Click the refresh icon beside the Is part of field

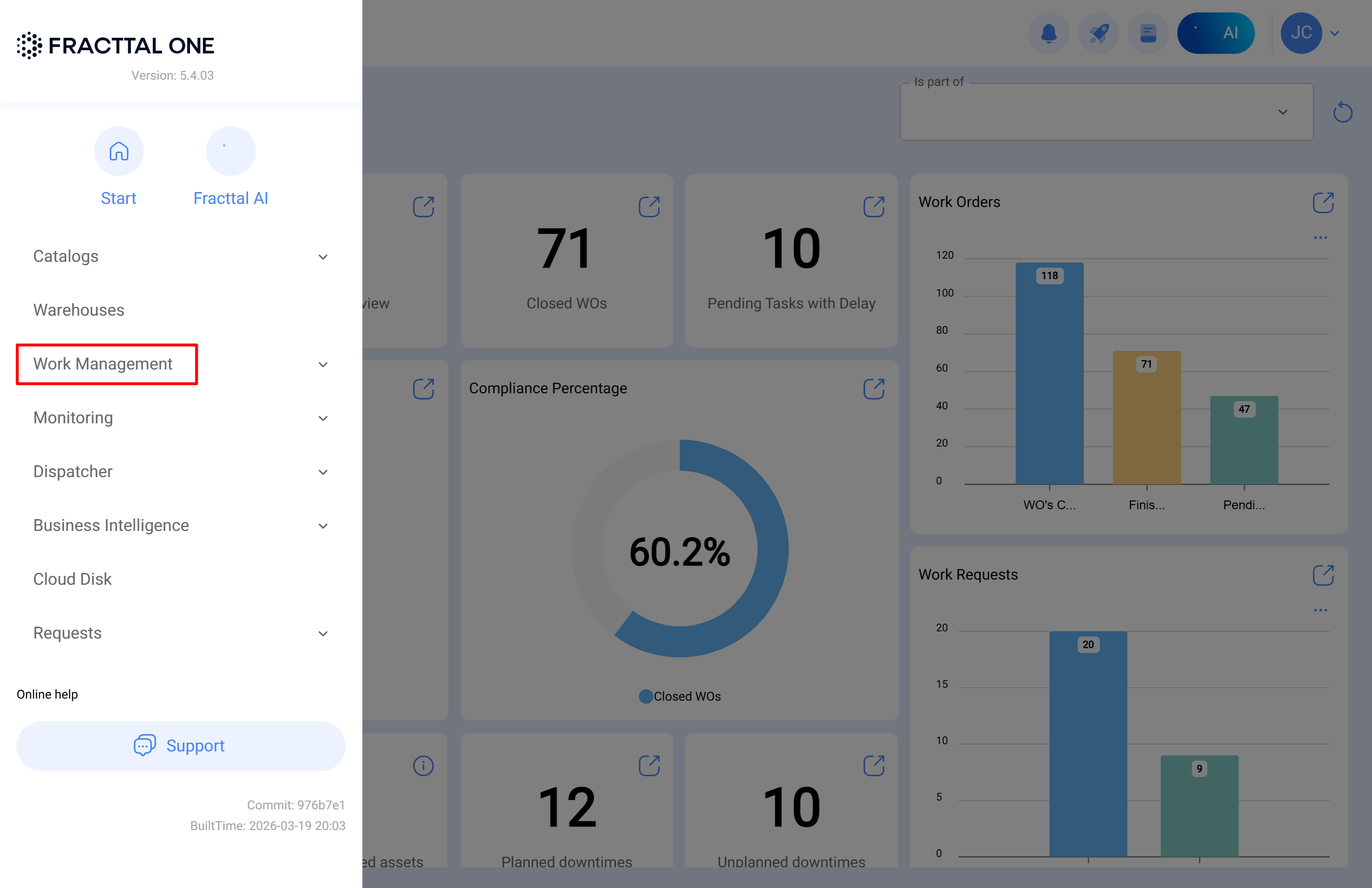click(1342, 112)
